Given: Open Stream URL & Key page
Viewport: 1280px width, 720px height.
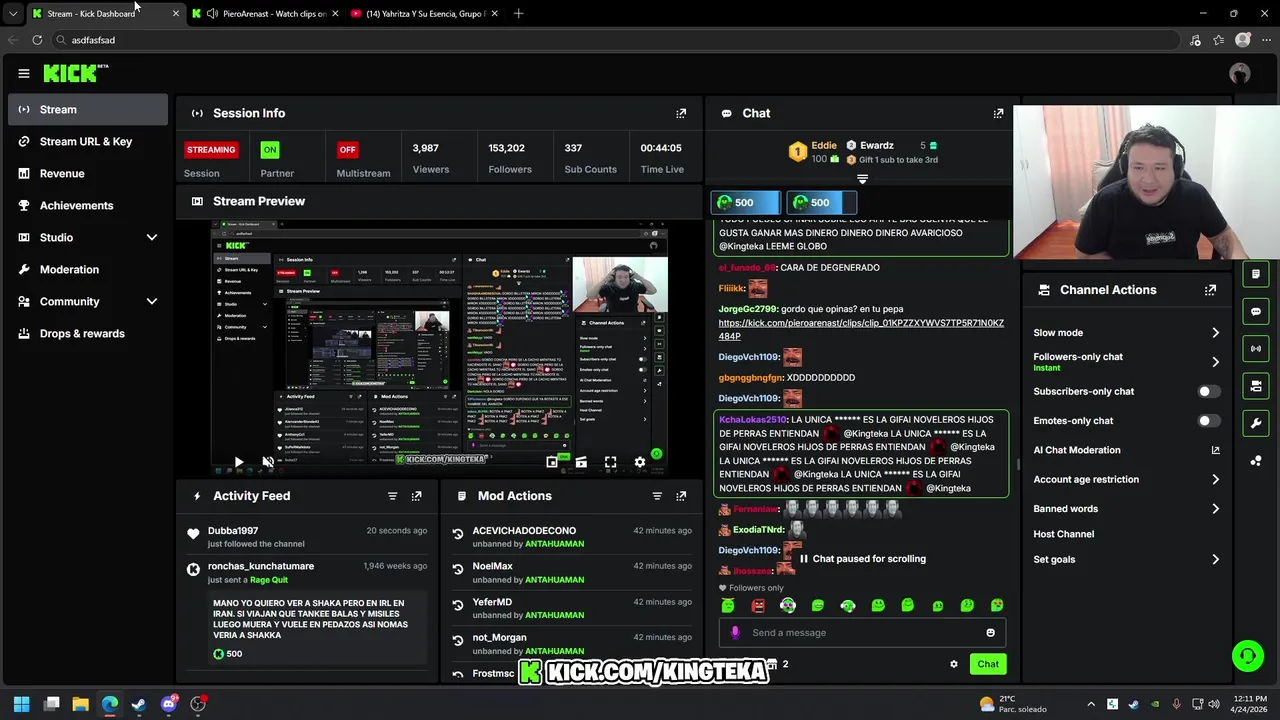Looking at the screenshot, I should [88, 141].
